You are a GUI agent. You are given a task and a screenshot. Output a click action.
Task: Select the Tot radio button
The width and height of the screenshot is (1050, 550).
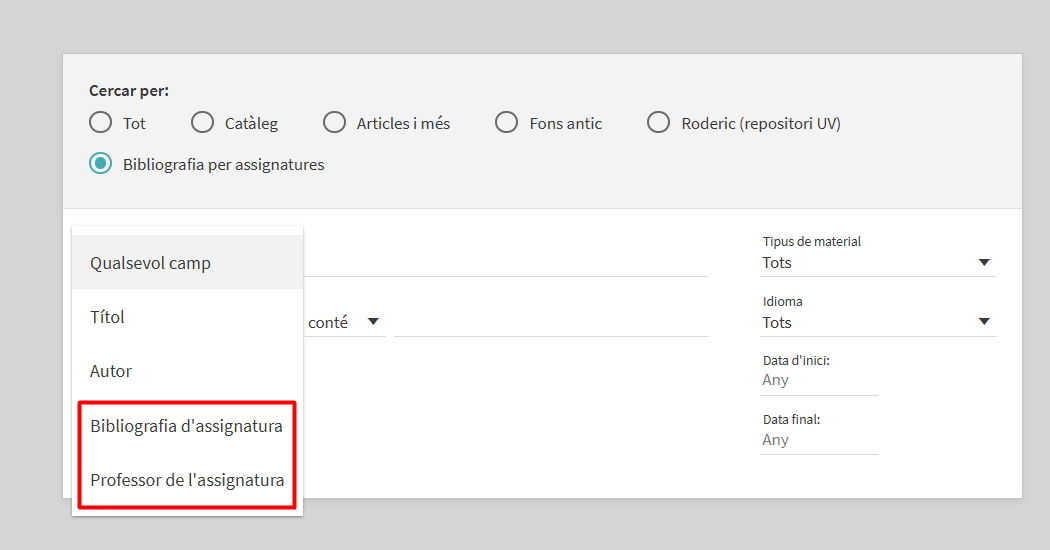(x=100, y=123)
